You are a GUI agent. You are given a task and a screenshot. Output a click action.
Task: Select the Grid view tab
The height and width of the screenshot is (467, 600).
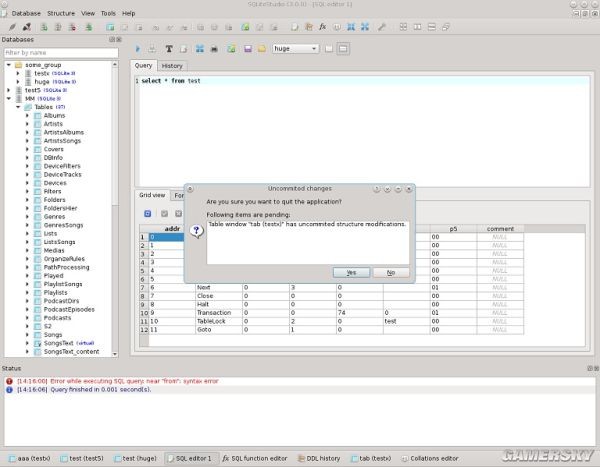coord(152,195)
